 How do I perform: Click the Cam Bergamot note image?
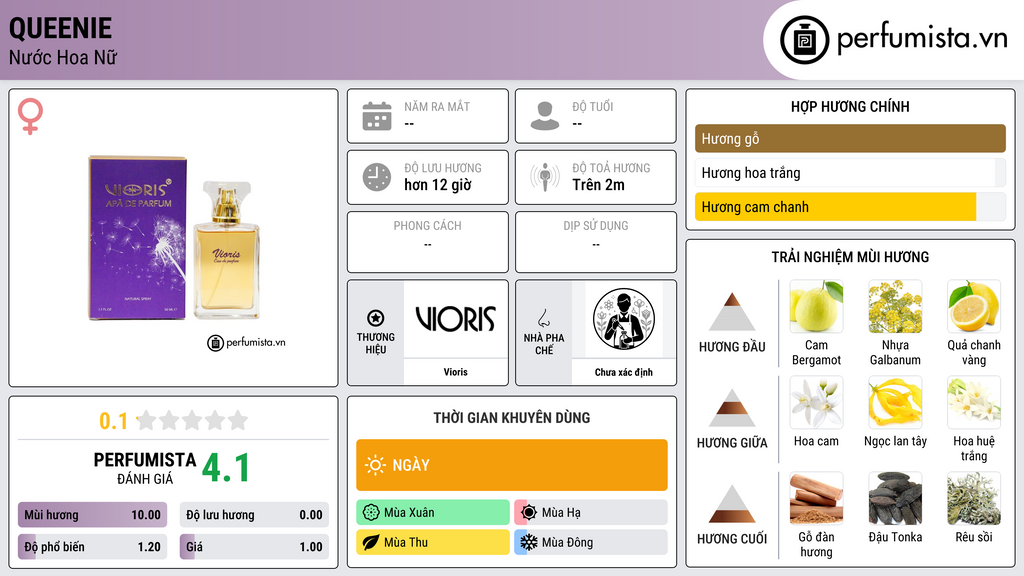(816, 307)
